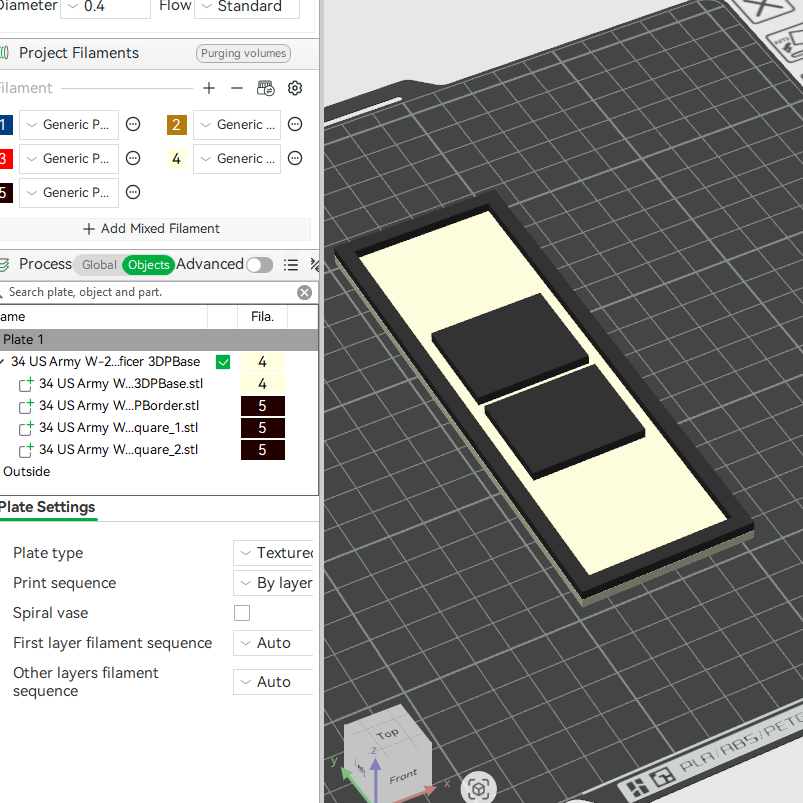
Task: Open options for filament 2
Action: [x=295, y=124]
